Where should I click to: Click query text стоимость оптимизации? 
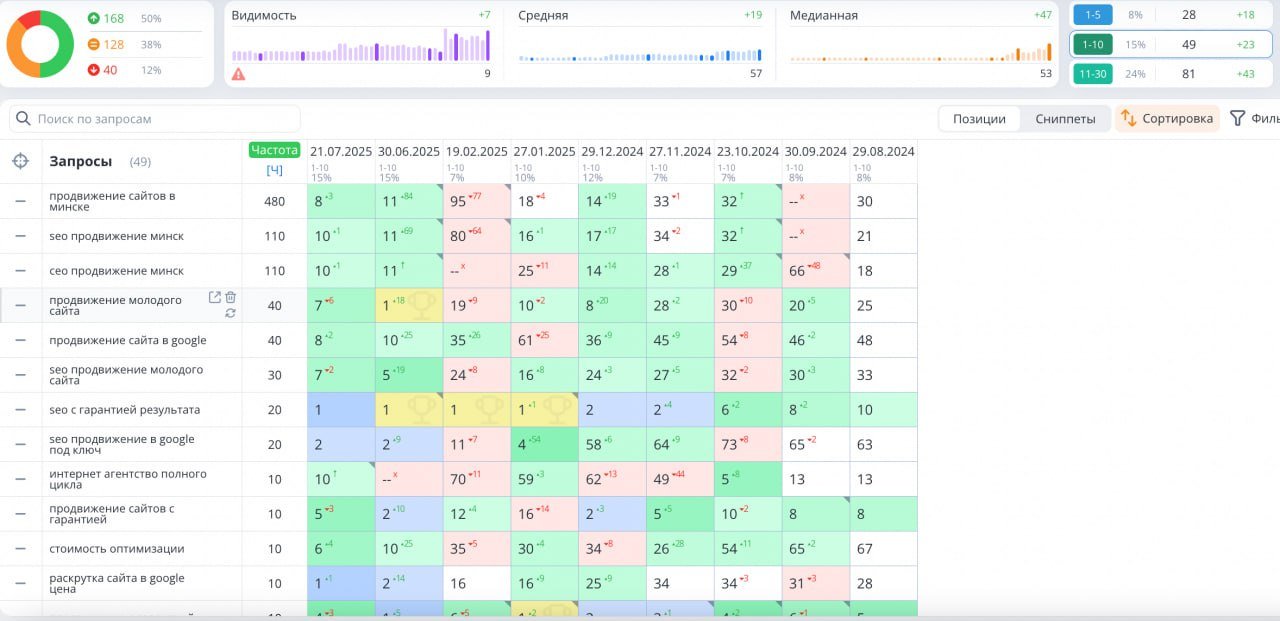(117, 548)
